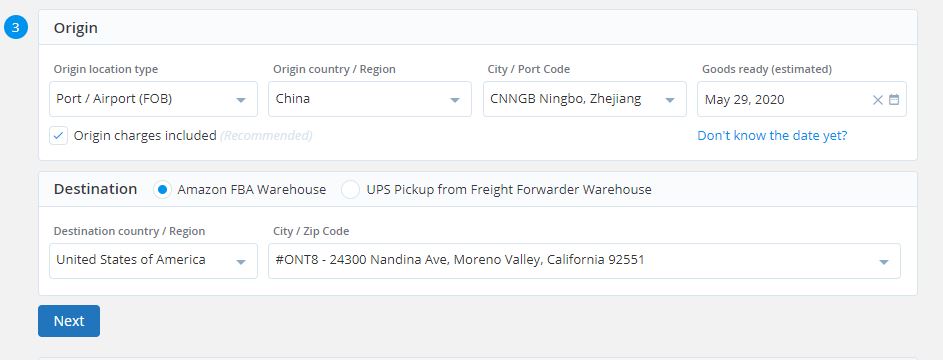This screenshot has height=360, width=943.
Task: Click the Next button
Action: click(x=69, y=321)
